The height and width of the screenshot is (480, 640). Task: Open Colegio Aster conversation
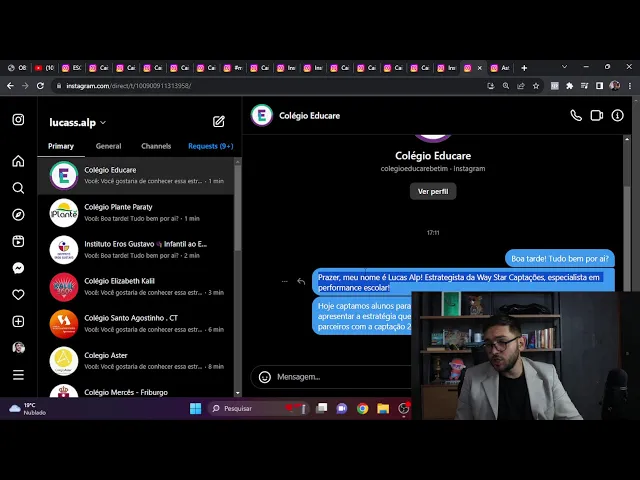(x=136, y=361)
